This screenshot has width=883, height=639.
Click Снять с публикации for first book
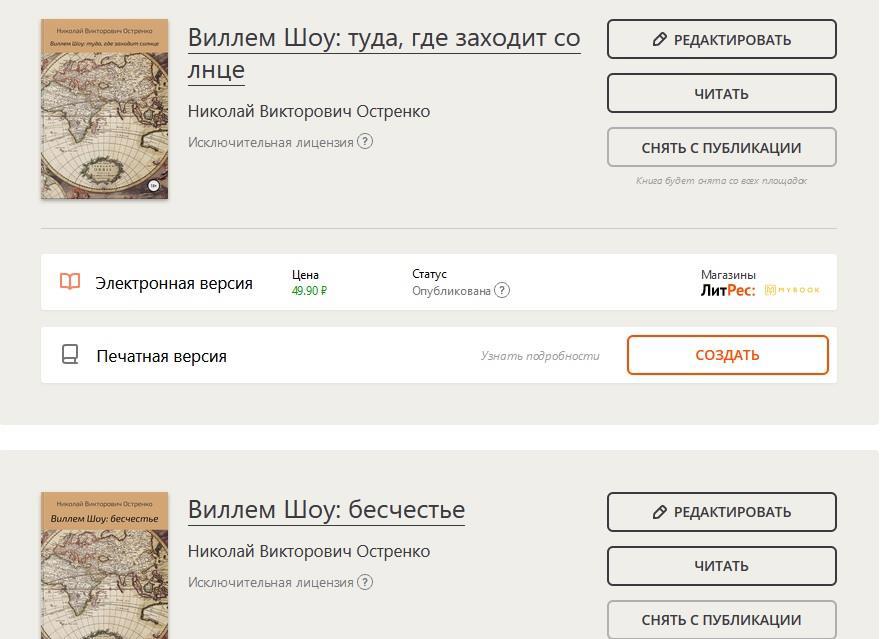721,147
